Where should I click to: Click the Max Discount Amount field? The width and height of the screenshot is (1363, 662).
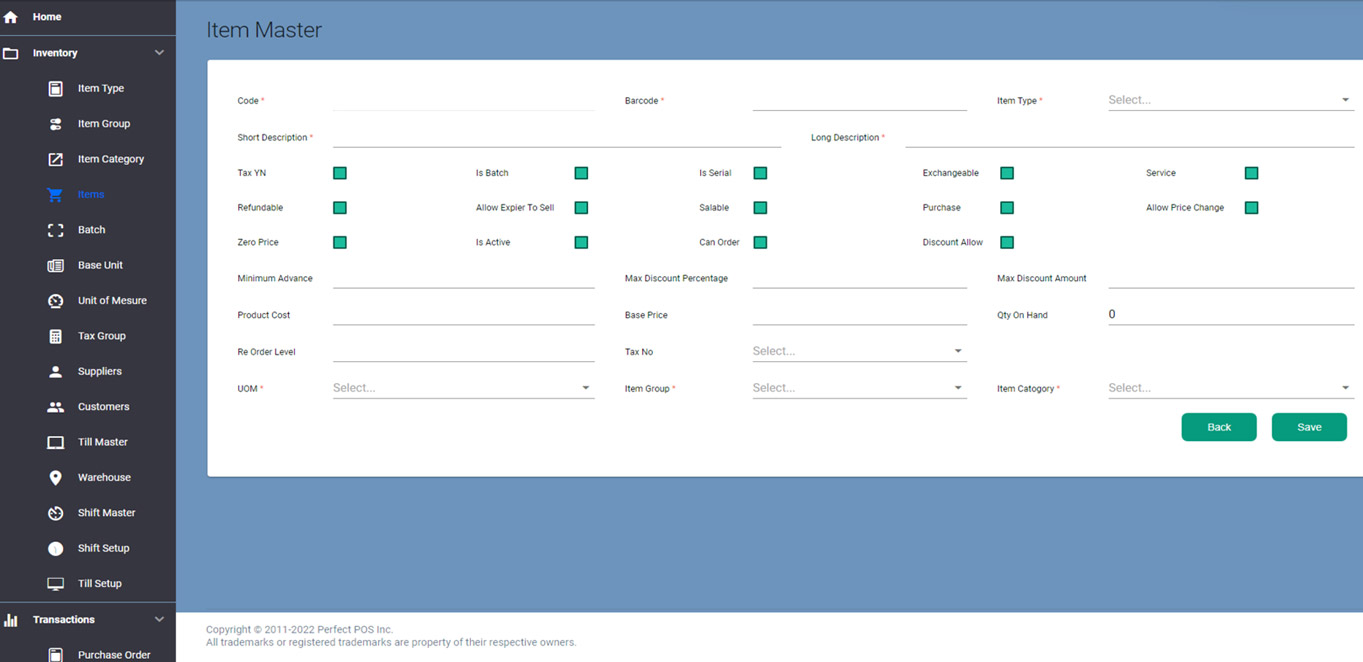[1231, 278]
